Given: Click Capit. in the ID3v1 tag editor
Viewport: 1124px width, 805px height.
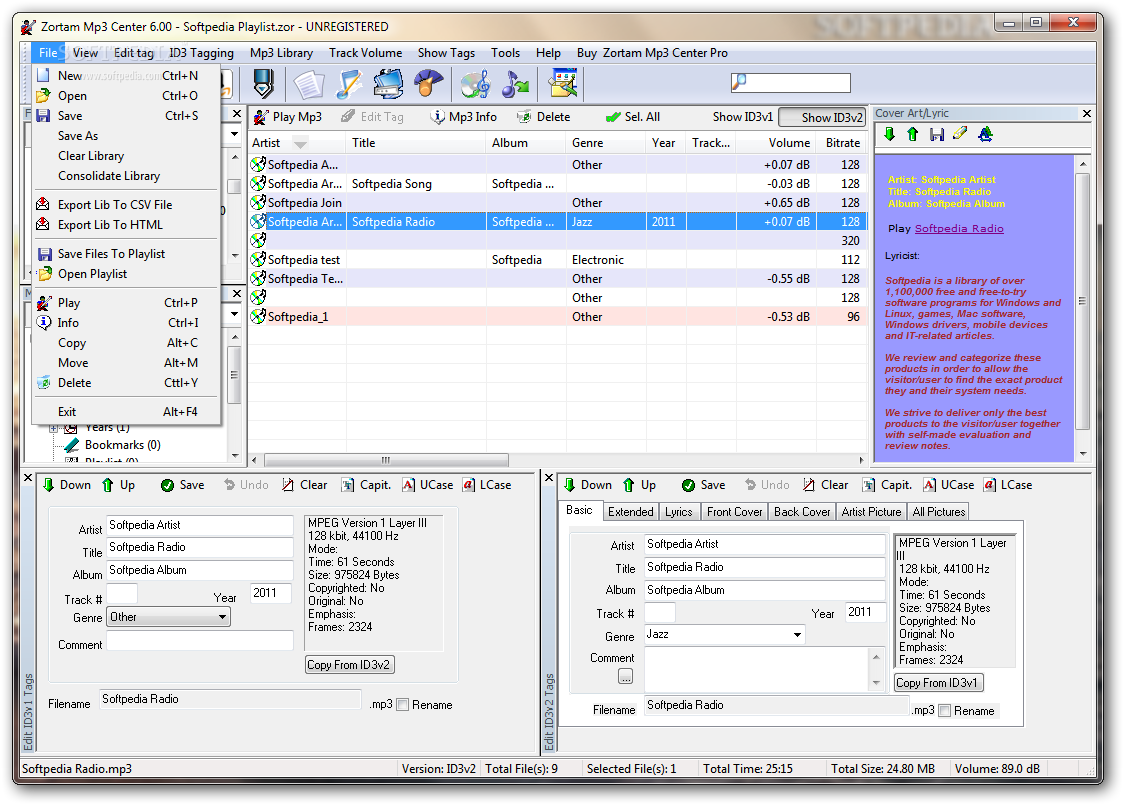Looking at the screenshot, I should point(366,485).
